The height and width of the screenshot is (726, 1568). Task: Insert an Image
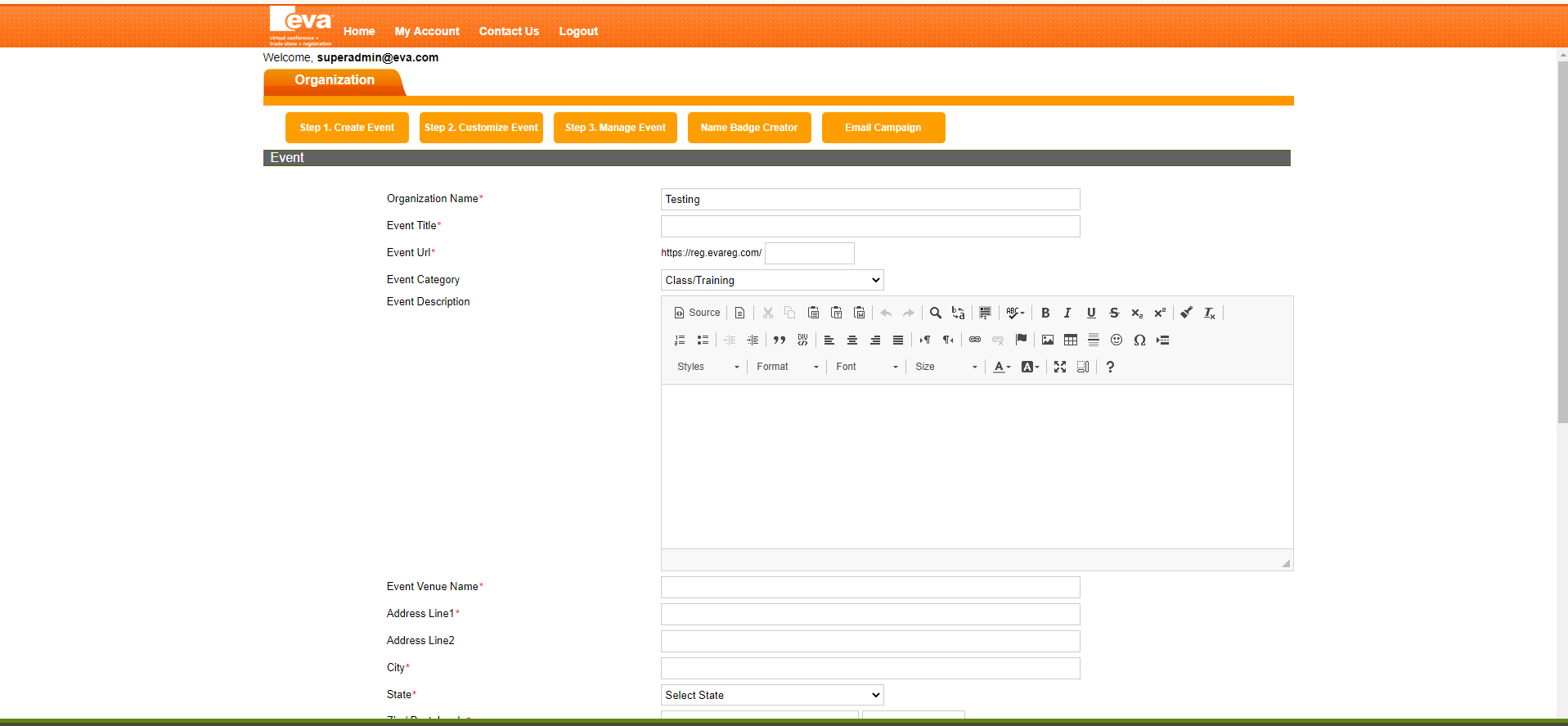tap(1048, 340)
